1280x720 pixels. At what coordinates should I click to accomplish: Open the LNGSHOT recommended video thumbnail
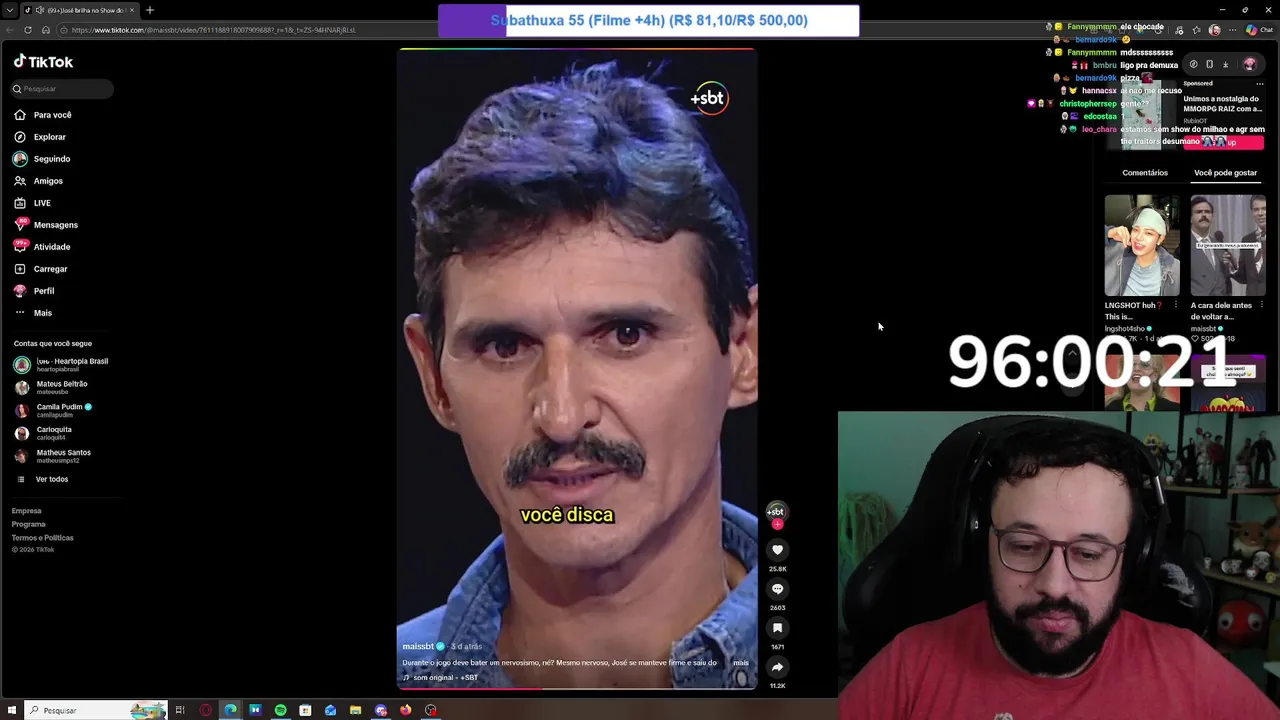click(x=1142, y=246)
